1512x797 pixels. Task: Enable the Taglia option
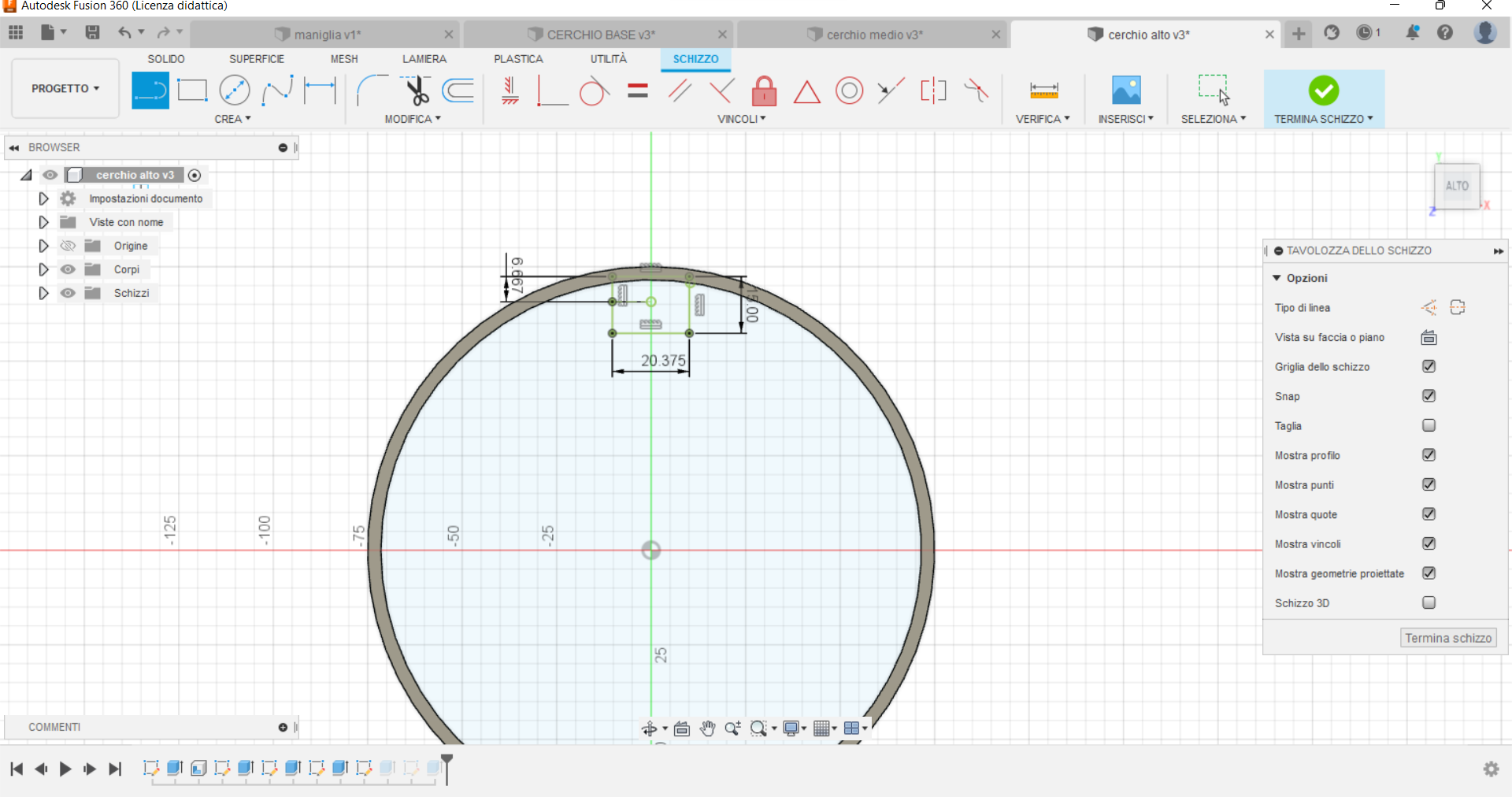(1429, 425)
